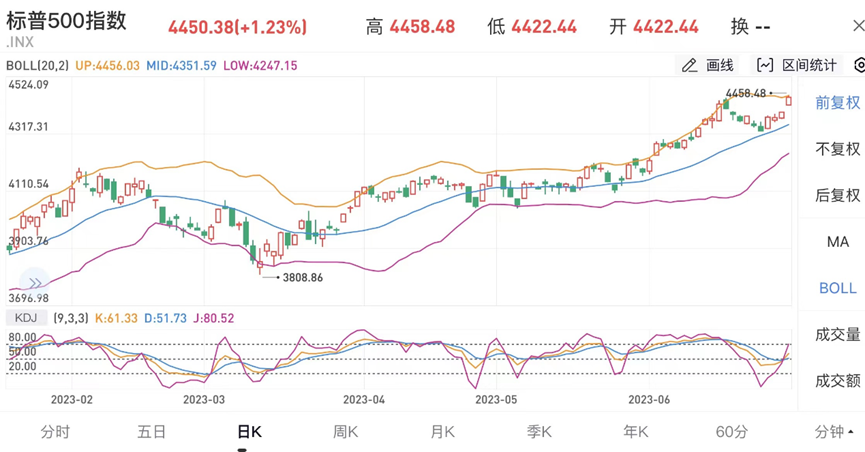The height and width of the screenshot is (452, 865).
Task: Click the 低 low price 4422.44
Action: [x=532, y=26]
